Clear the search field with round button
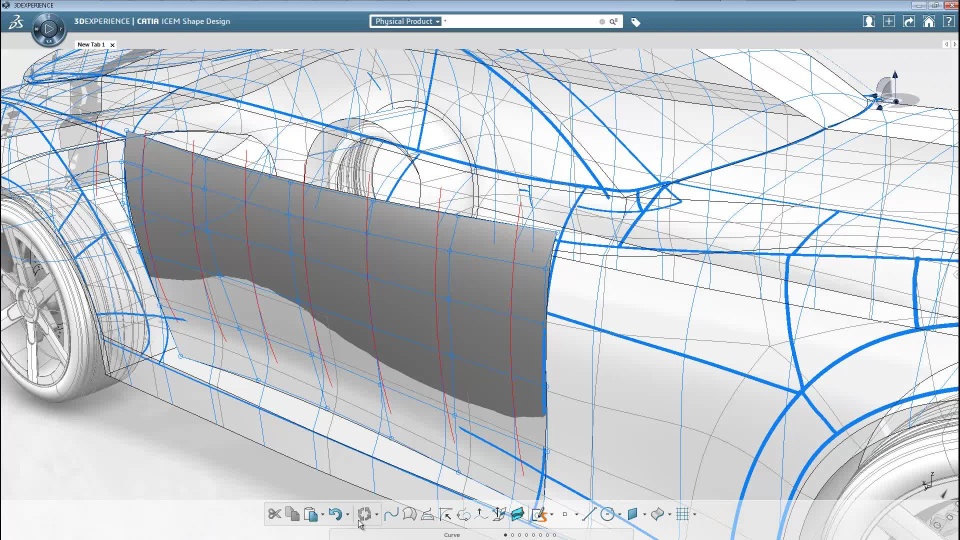 tap(602, 21)
